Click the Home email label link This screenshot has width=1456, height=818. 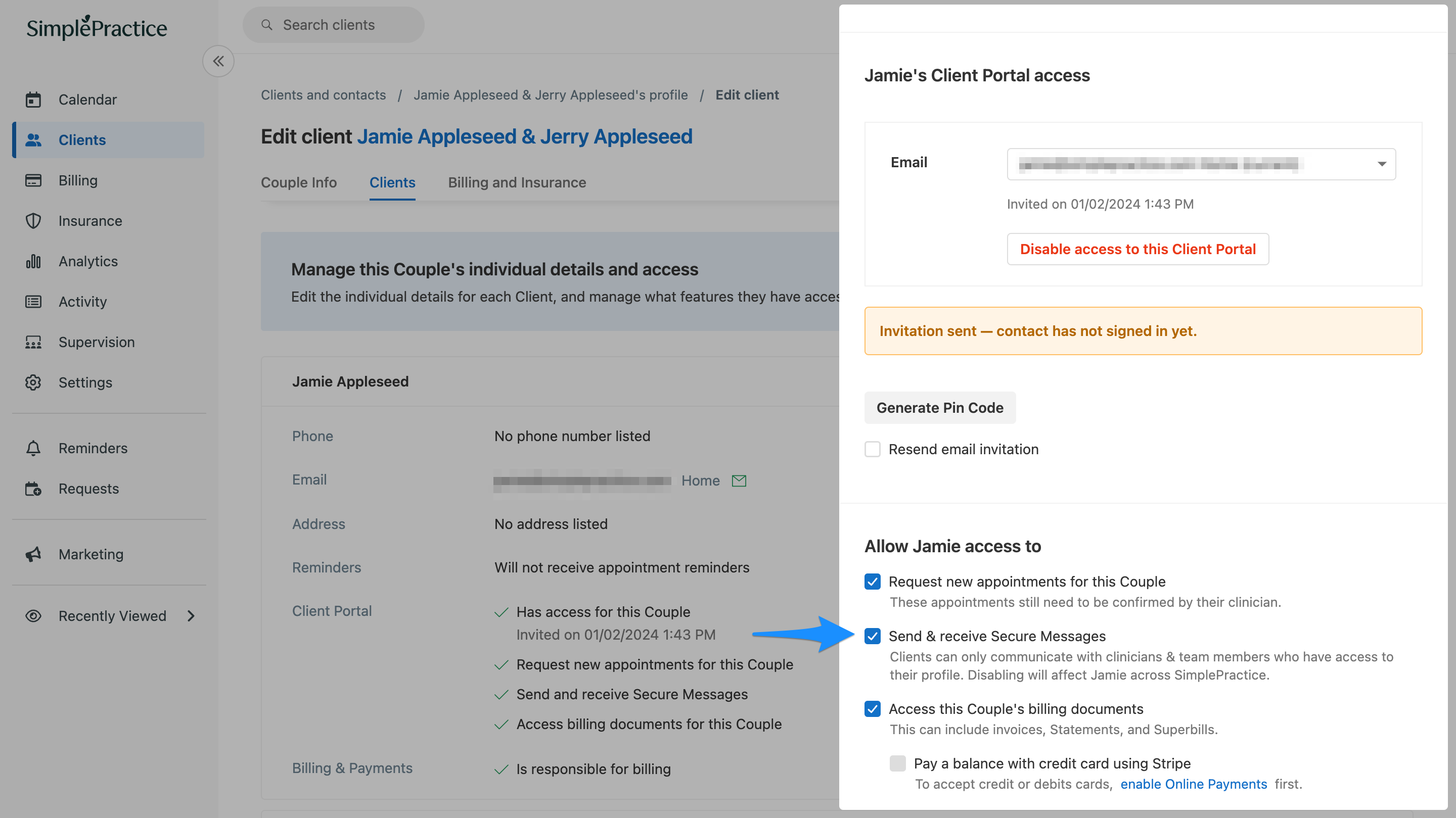700,480
